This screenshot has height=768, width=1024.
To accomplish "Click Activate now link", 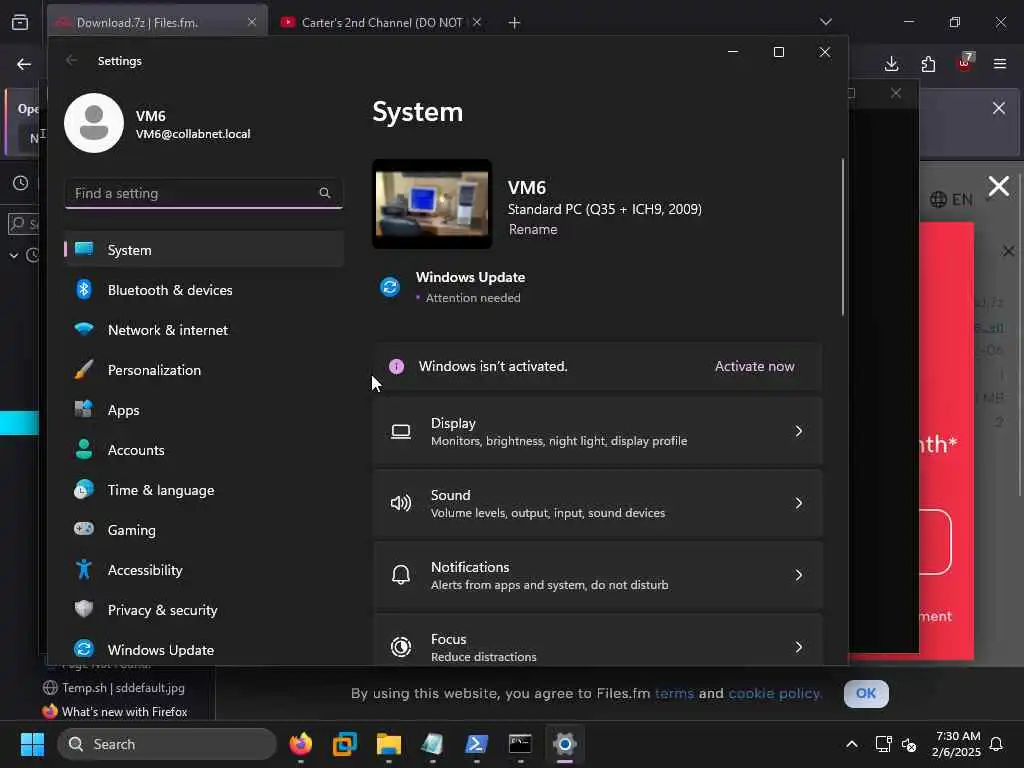I will click(x=754, y=366).
